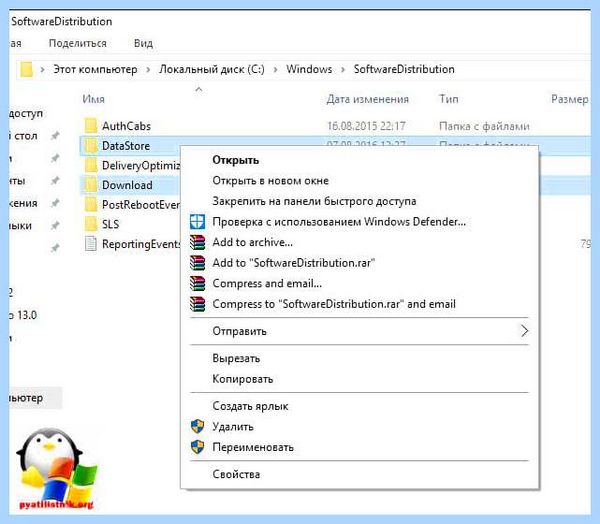Choose Открыть в новом окне

[271, 181]
